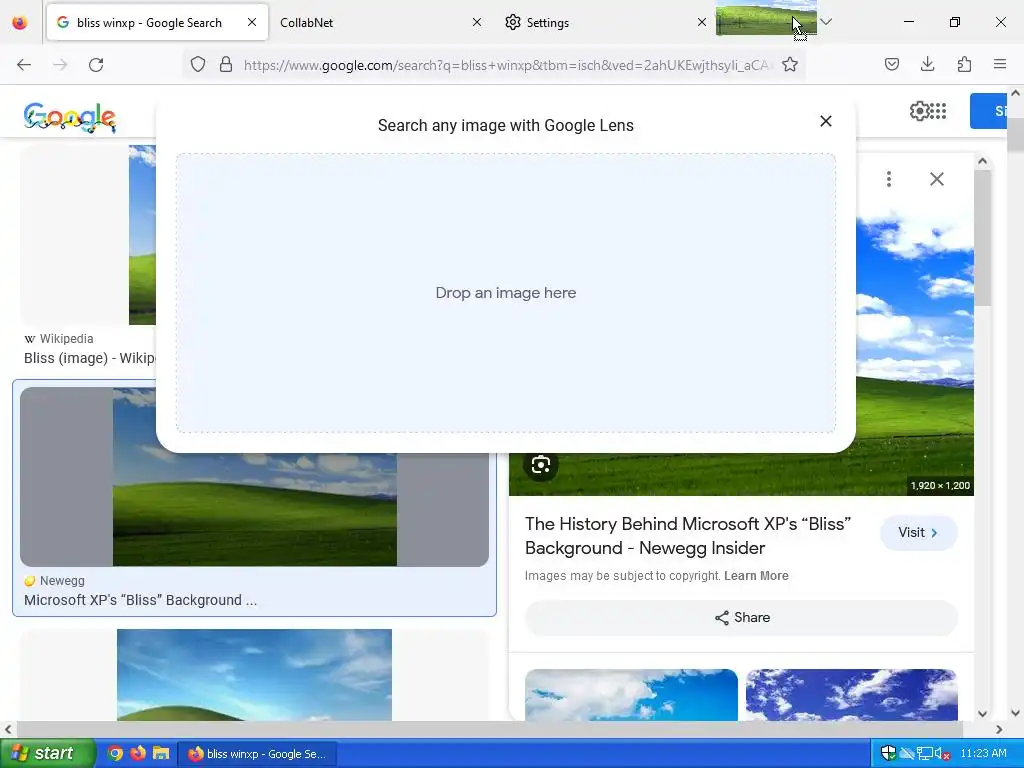Open the Bliss (image) Wikipedia title link
The width and height of the screenshot is (1024, 768).
[x=89, y=358]
